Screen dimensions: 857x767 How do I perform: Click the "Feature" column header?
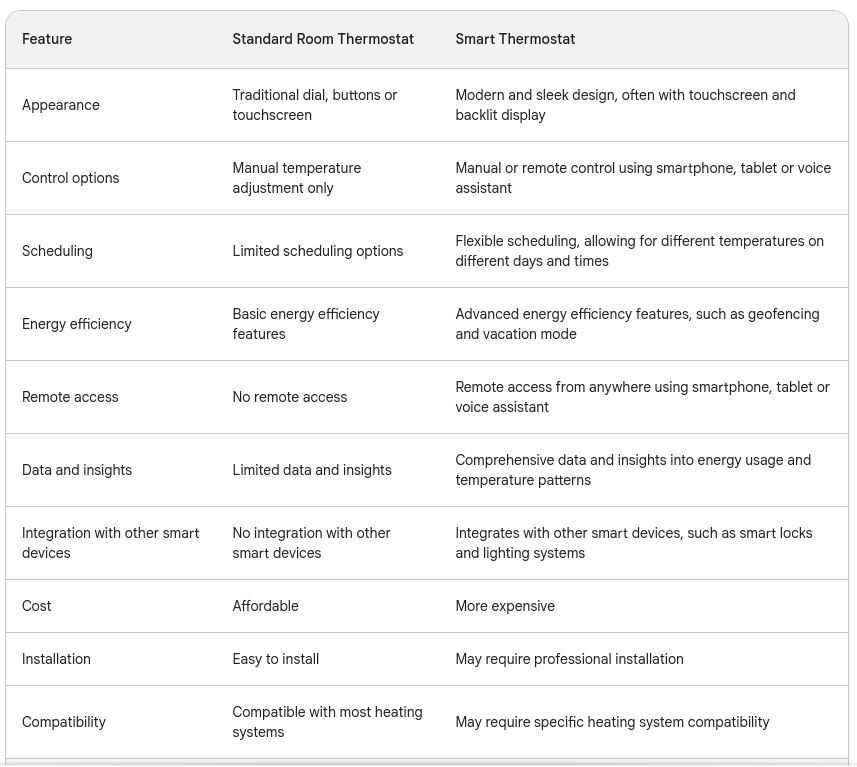click(x=47, y=39)
